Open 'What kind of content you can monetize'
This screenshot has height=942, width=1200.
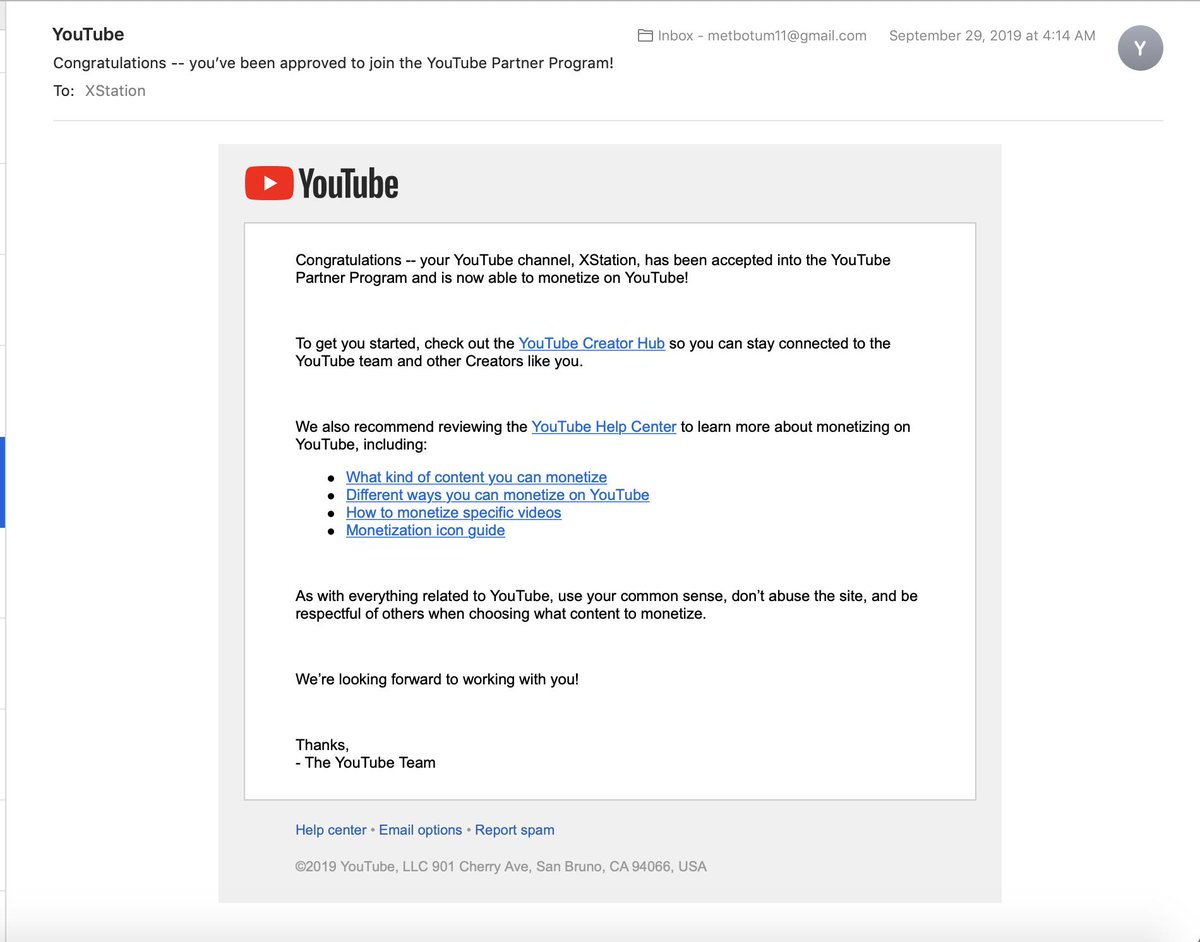pos(476,477)
